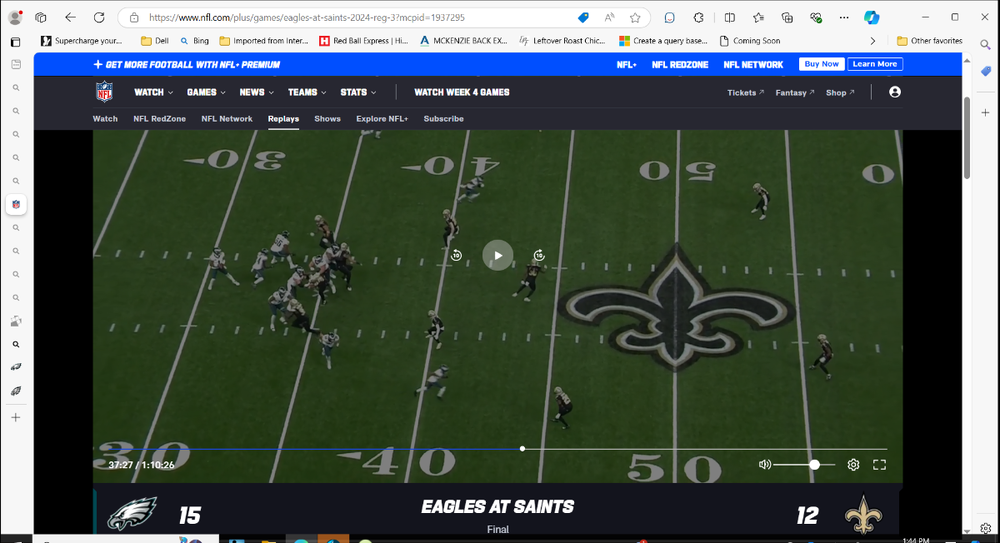Mute the video with the speaker icon
The image size is (1000, 543).
765,465
